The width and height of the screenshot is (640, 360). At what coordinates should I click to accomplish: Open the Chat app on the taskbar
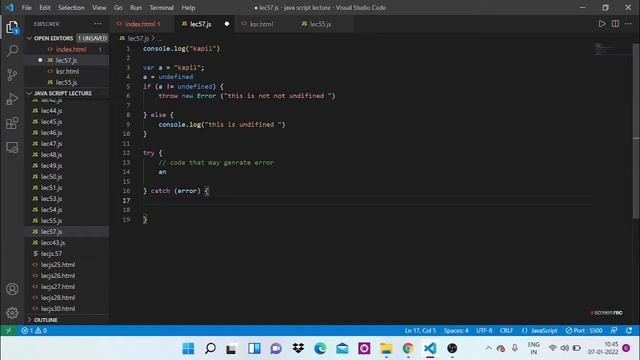click(276, 348)
